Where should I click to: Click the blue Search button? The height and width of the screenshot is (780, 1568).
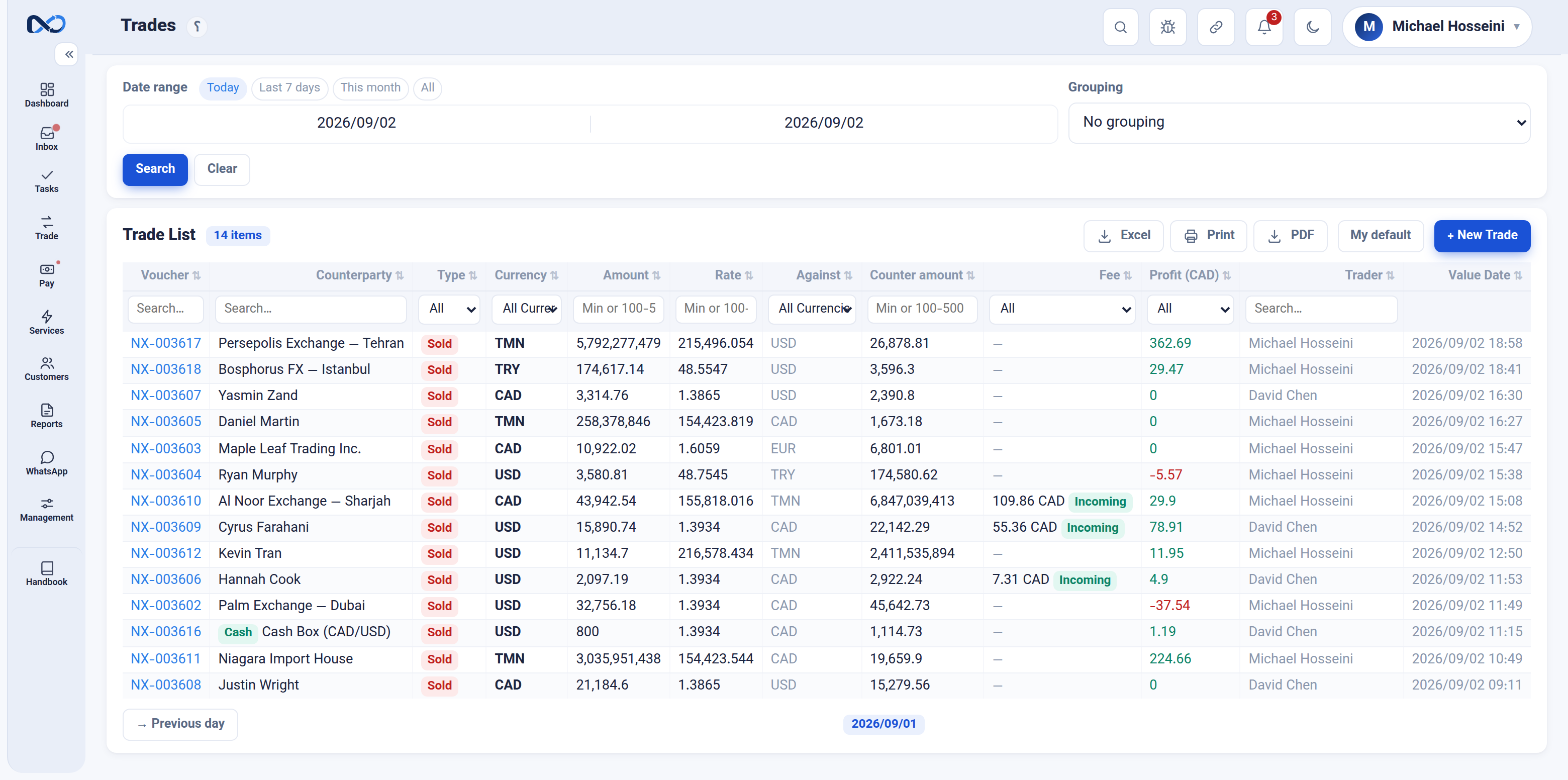click(x=155, y=169)
